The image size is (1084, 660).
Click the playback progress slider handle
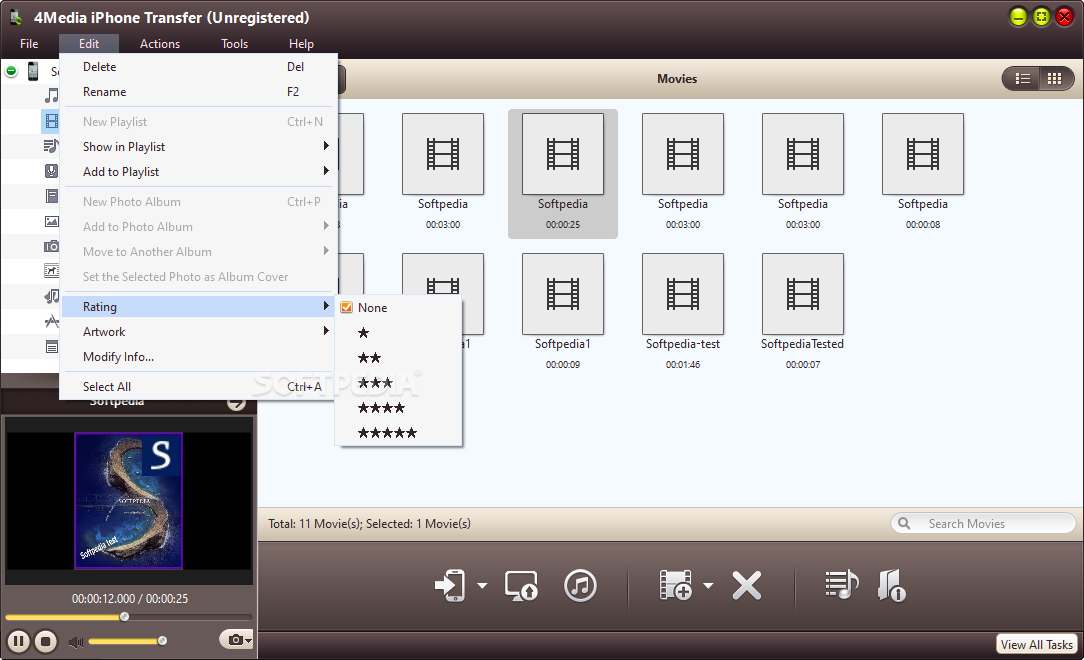[124, 616]
